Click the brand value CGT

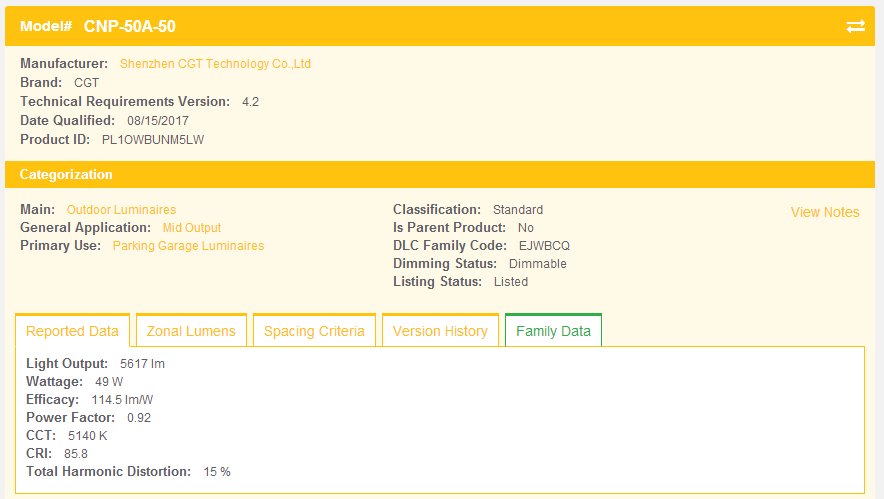(x=86, y=83)
